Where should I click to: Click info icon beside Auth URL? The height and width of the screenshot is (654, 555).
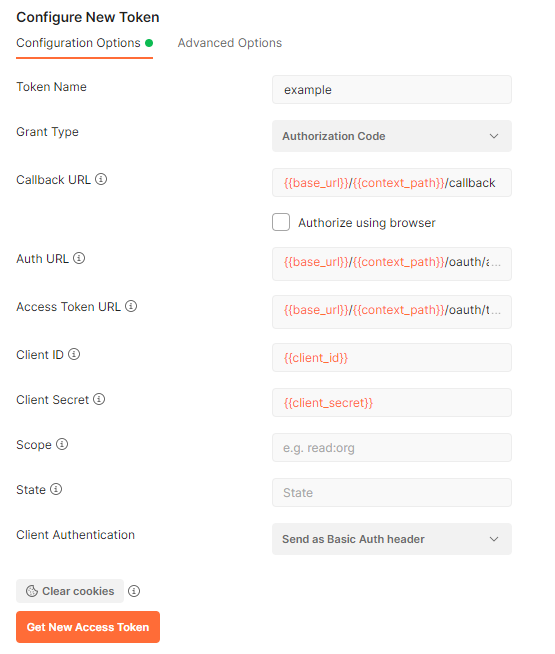(x=79, y=258)
